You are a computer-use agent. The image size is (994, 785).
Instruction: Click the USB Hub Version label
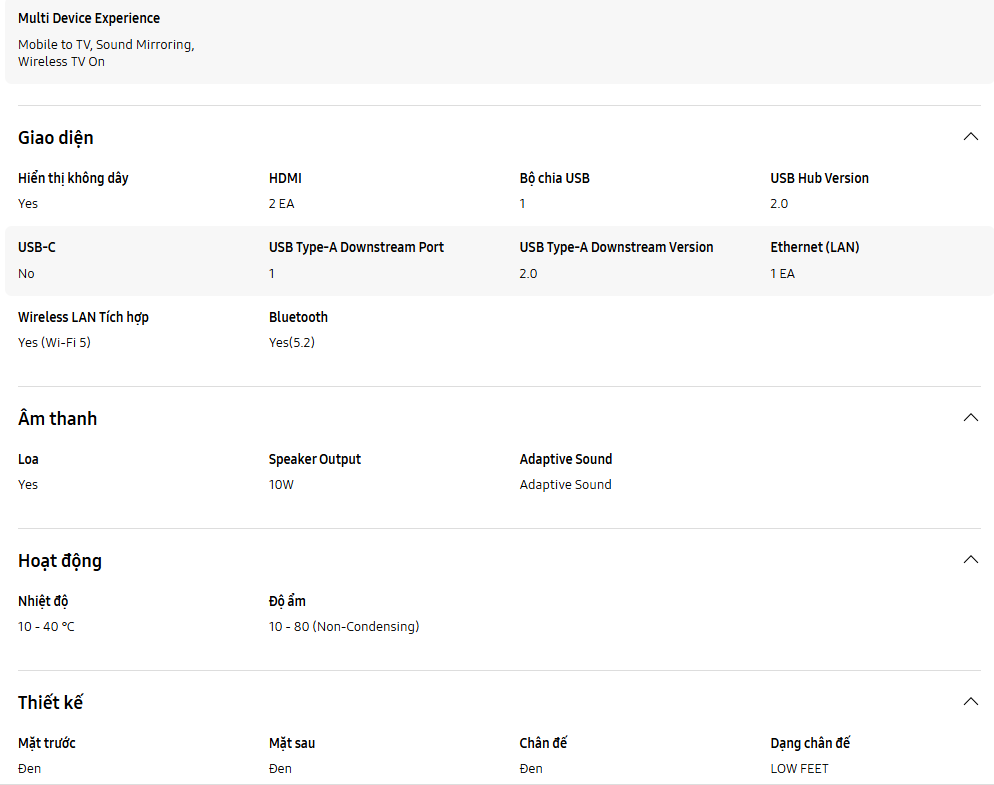click(819, 179)
